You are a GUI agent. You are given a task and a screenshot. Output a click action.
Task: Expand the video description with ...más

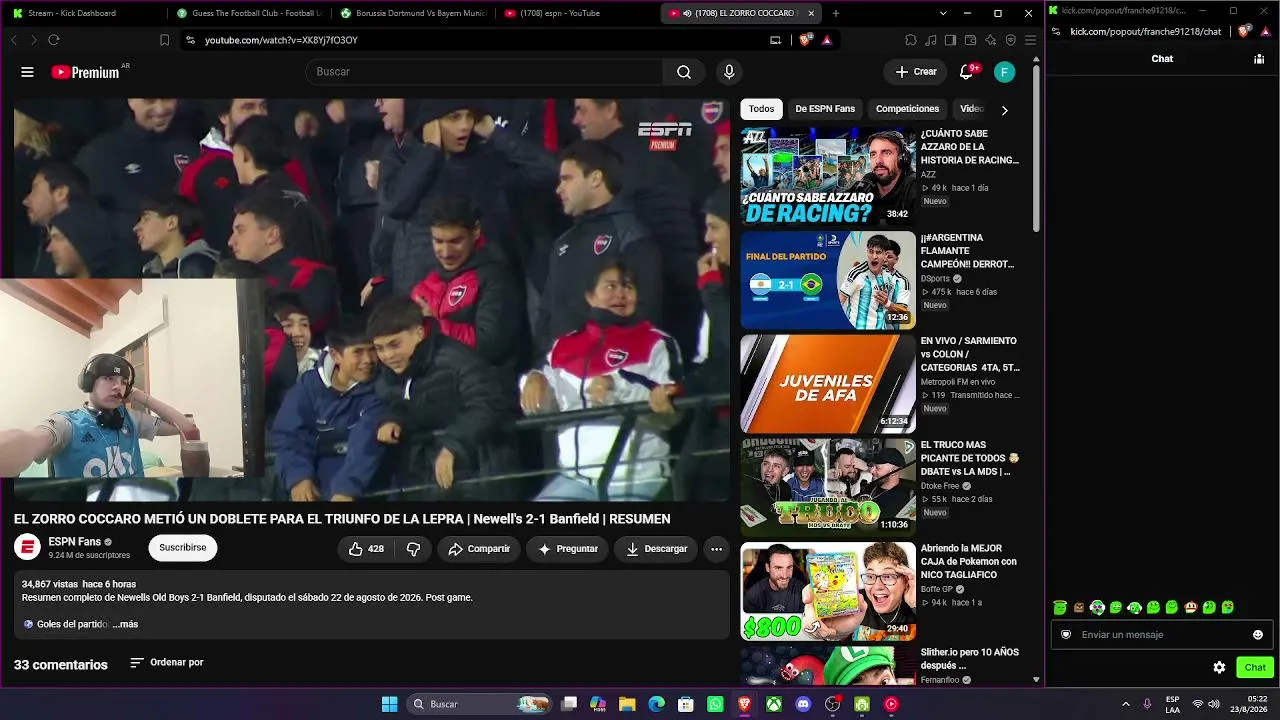(x=125, y=624)
